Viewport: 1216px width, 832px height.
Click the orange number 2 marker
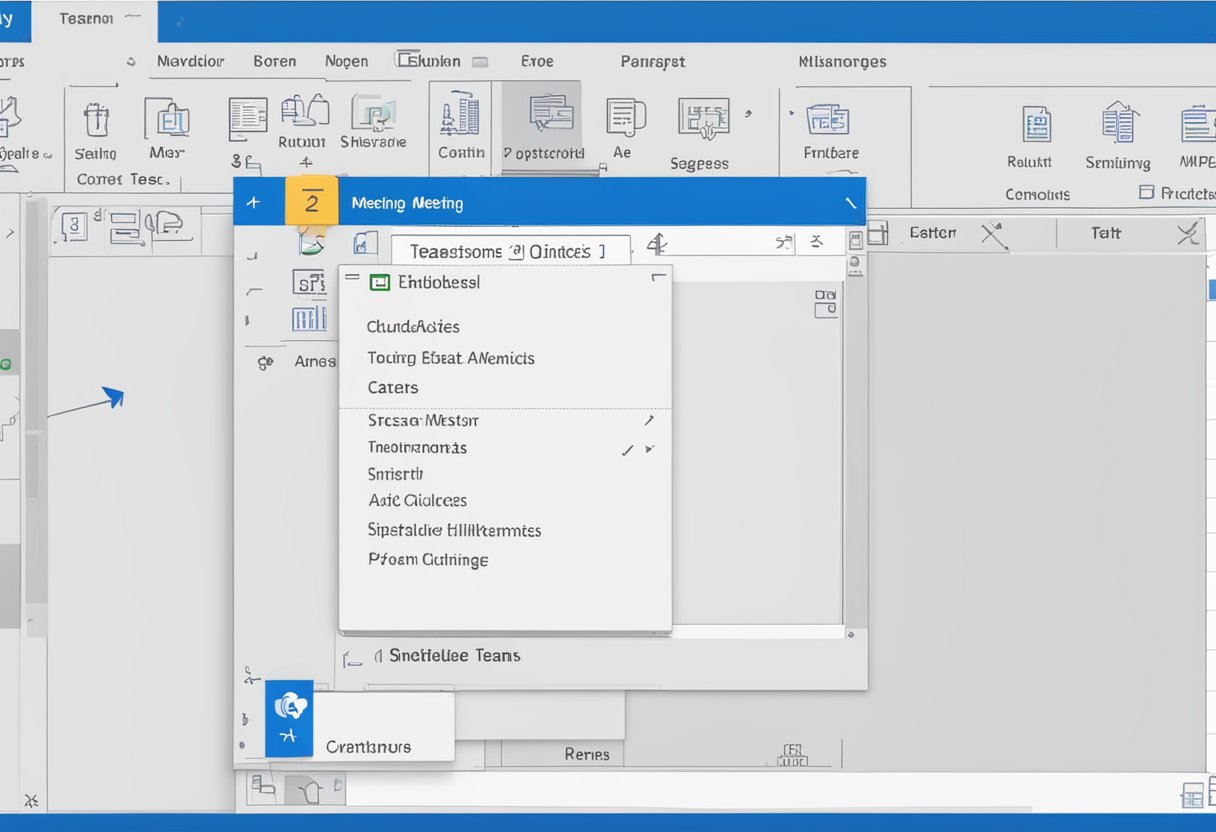[x=313, y=200]
